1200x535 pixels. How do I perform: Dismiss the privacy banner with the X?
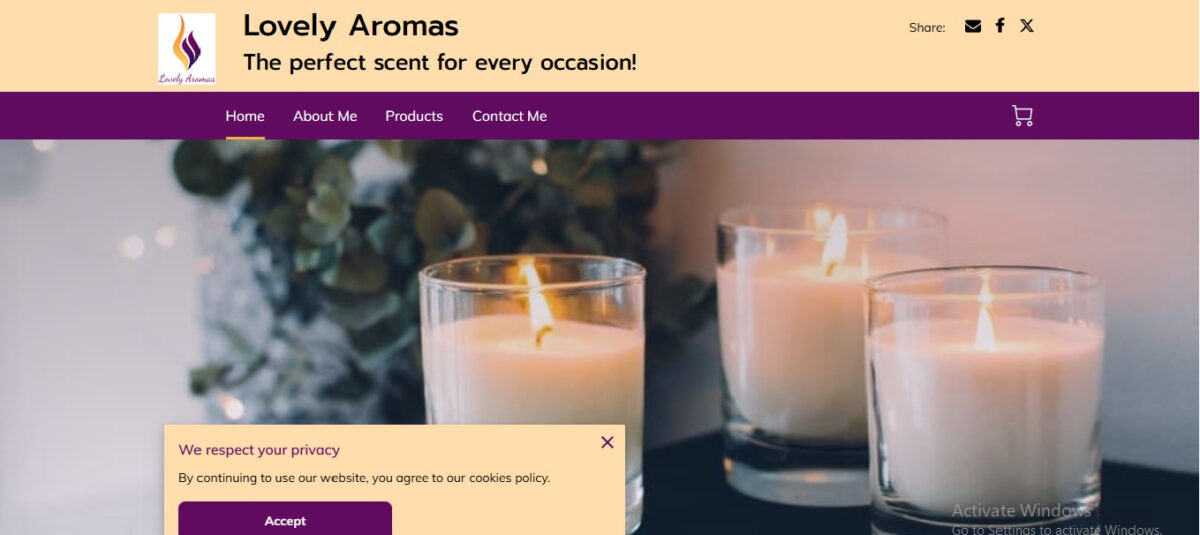(x=607, y=442)
